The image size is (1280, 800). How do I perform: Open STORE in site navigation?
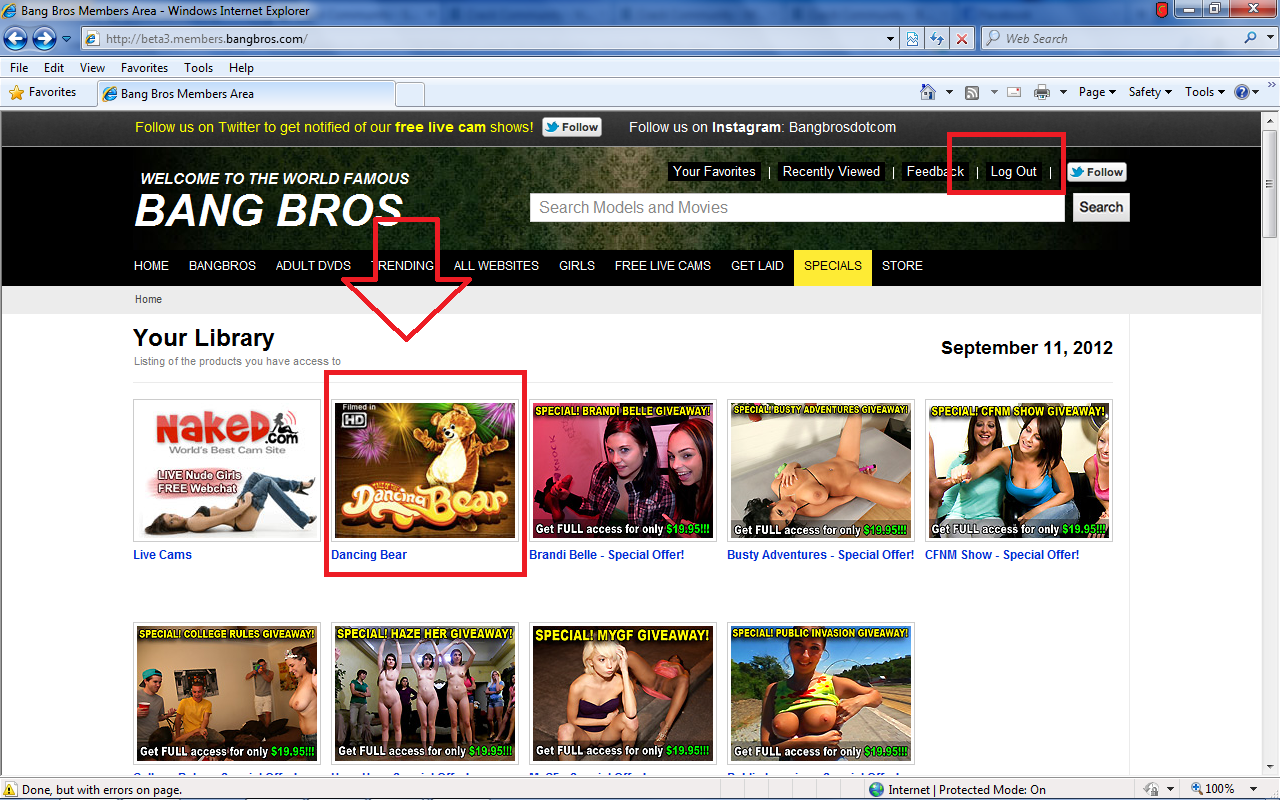pyautogui.click(x=902, y=266)
